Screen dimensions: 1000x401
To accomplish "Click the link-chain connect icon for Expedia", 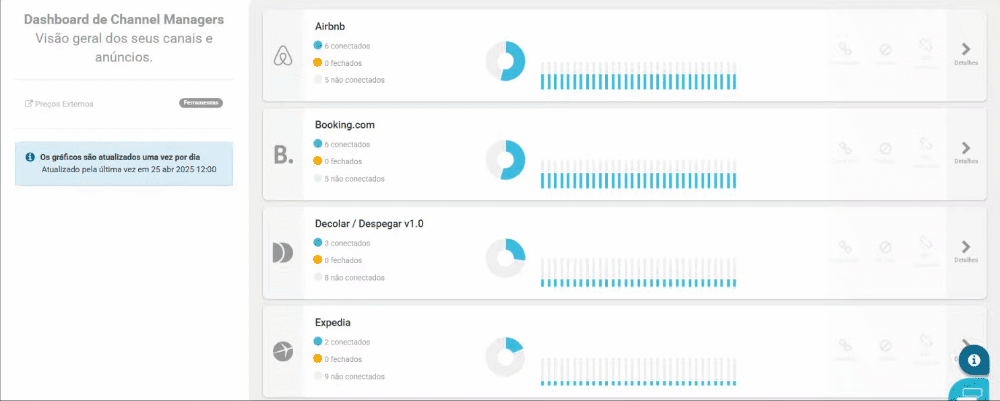I will pos(844,345).
